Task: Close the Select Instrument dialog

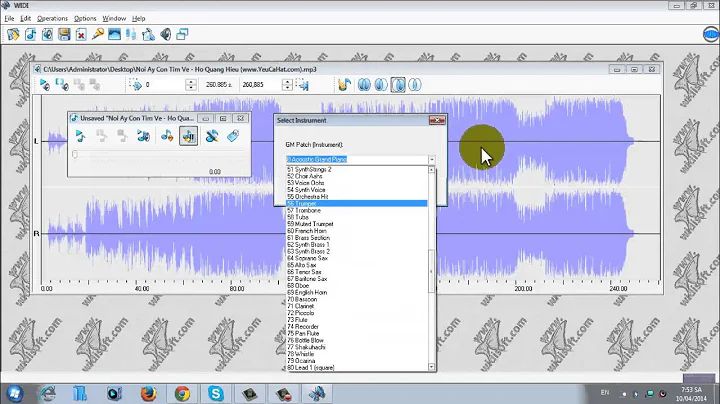Action: click(x=437, y=120)
